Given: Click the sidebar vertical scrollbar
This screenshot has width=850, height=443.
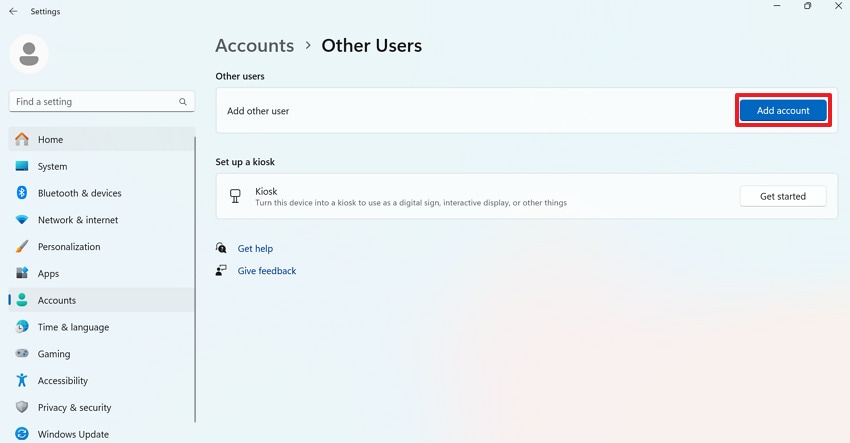Looking at the screenshot, I should tap(195, 279).
